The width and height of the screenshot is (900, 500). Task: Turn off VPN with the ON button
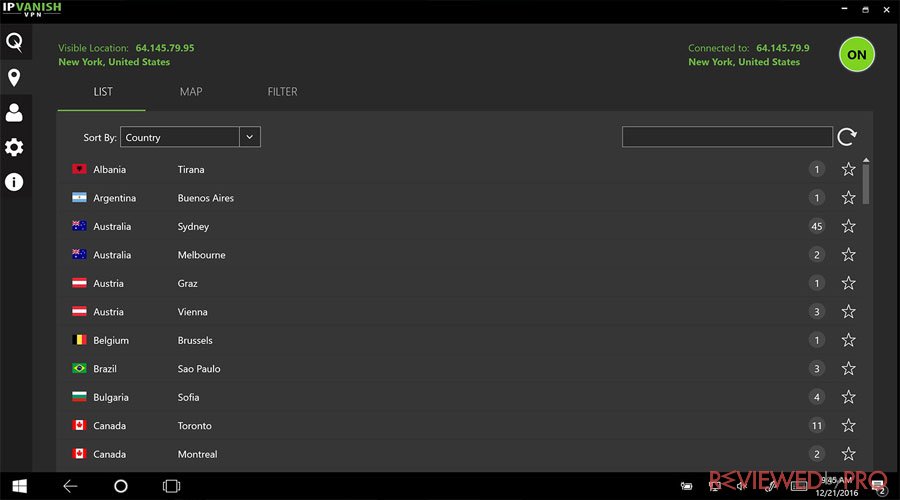coord(856,55)
